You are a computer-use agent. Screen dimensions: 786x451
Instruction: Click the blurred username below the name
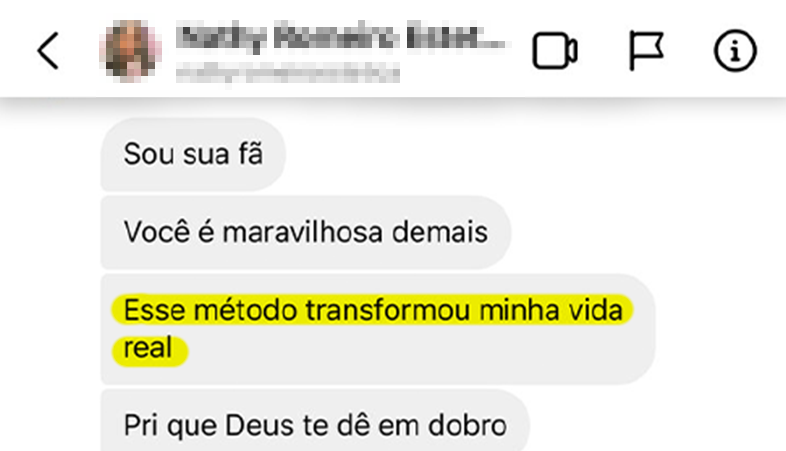[288, 73]
